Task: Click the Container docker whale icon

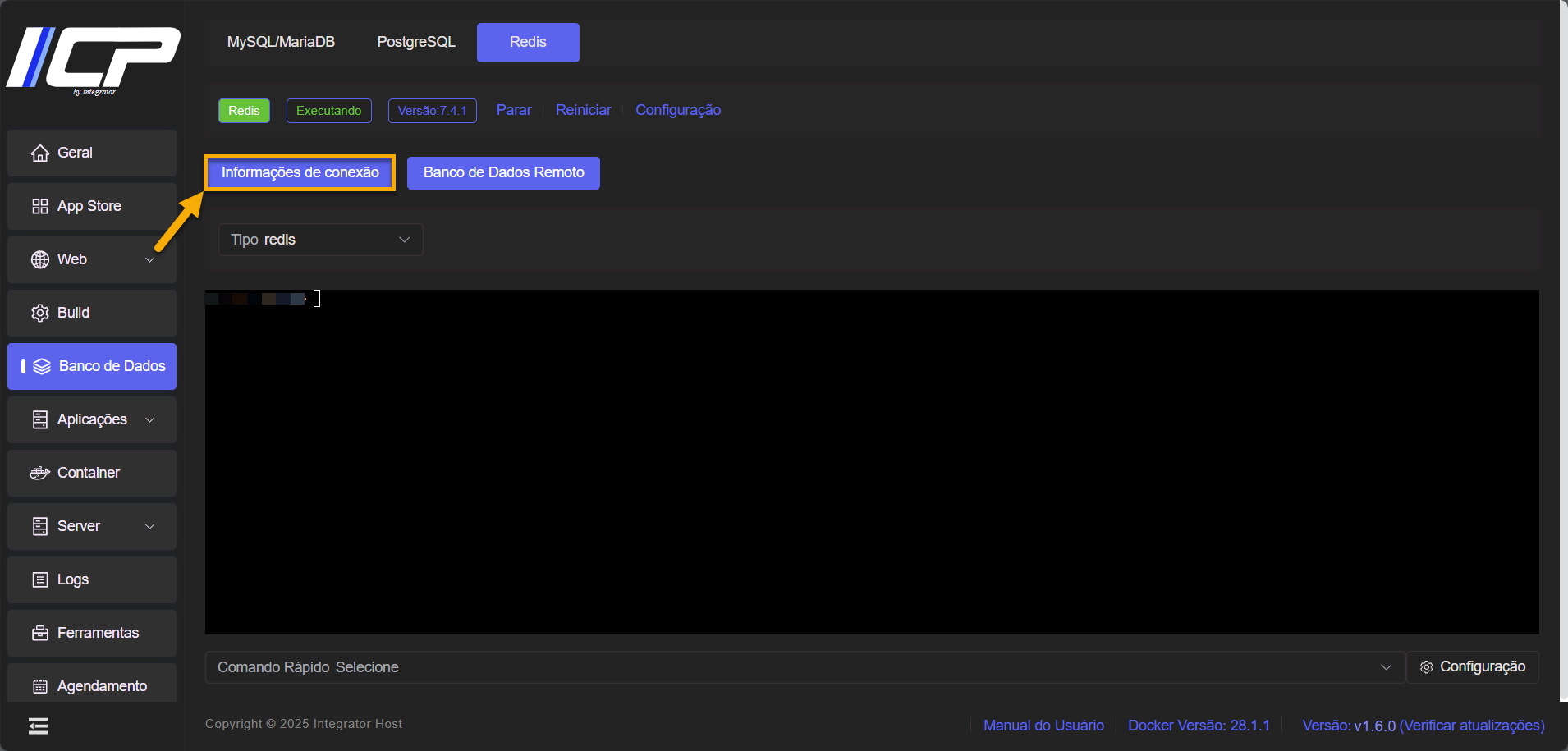Action: [x=39, y=474]
